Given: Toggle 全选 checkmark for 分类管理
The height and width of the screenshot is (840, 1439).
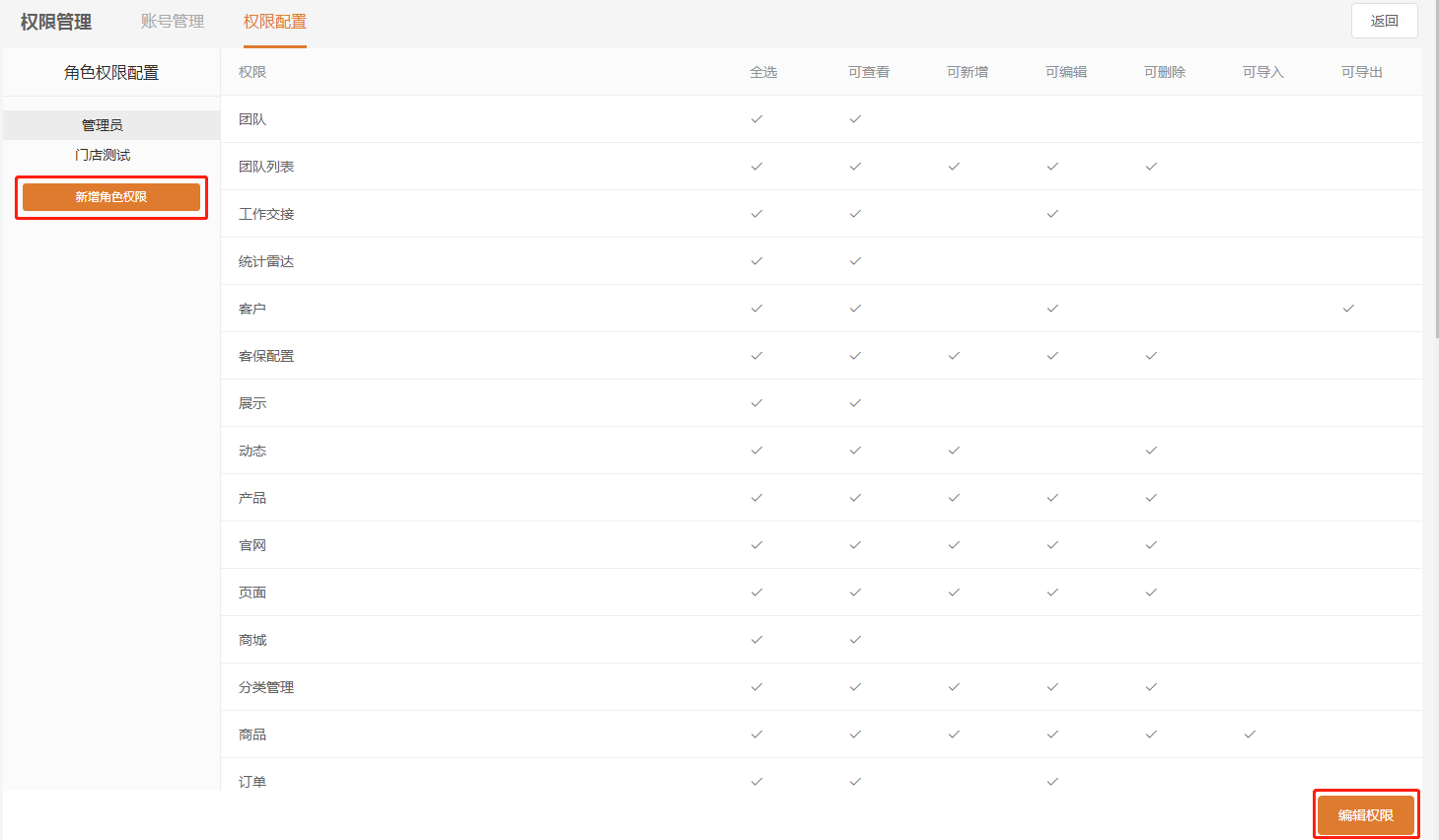Looking at the screenshot, I should coord(756,687).
